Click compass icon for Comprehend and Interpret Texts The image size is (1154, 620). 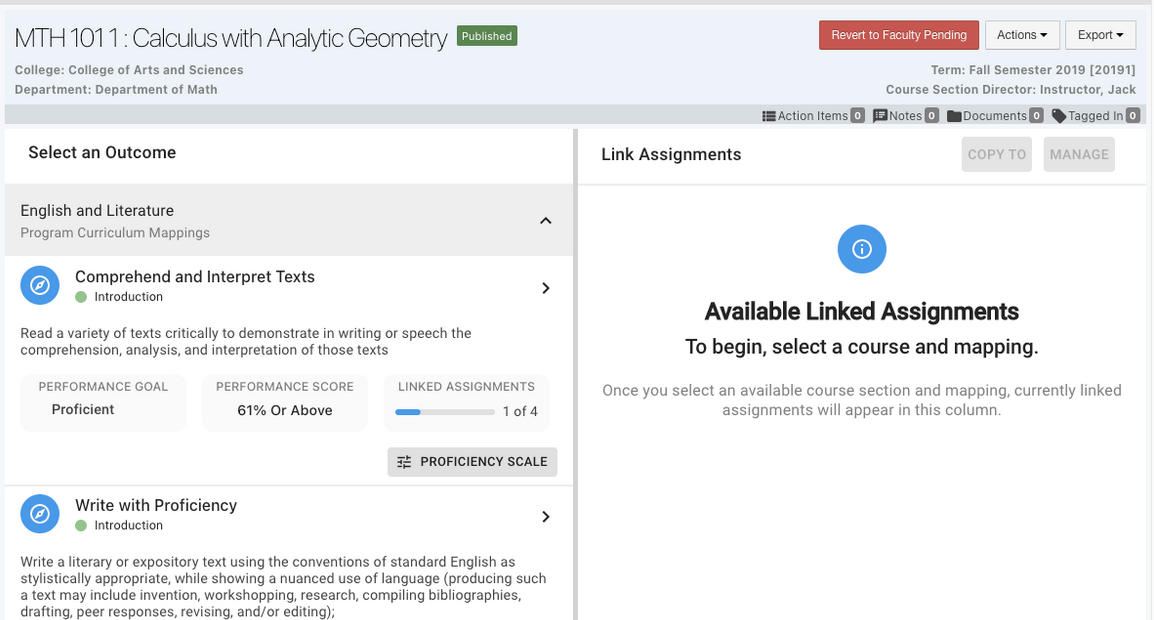[x=40, y=286]
